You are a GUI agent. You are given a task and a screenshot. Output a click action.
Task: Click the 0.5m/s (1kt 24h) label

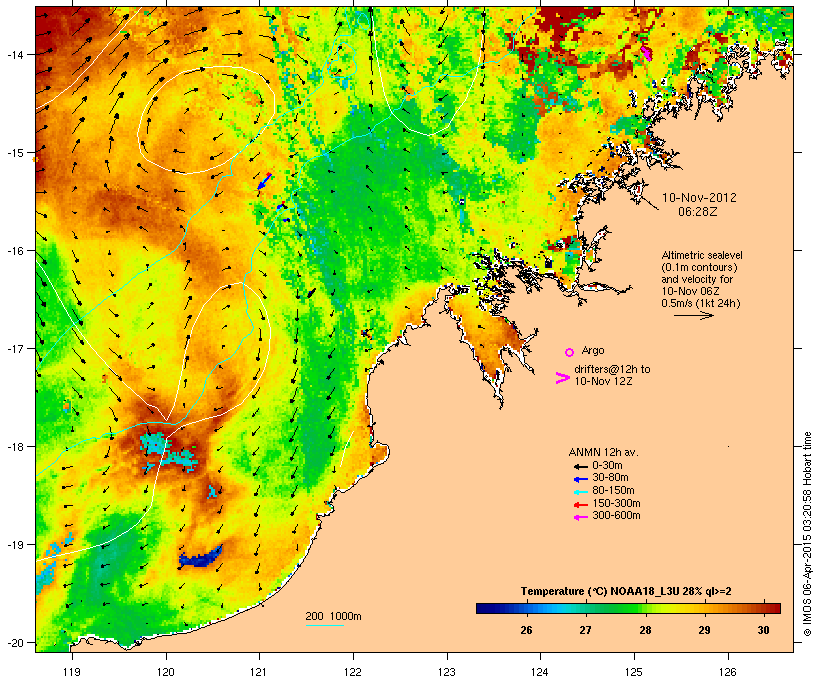701,303
